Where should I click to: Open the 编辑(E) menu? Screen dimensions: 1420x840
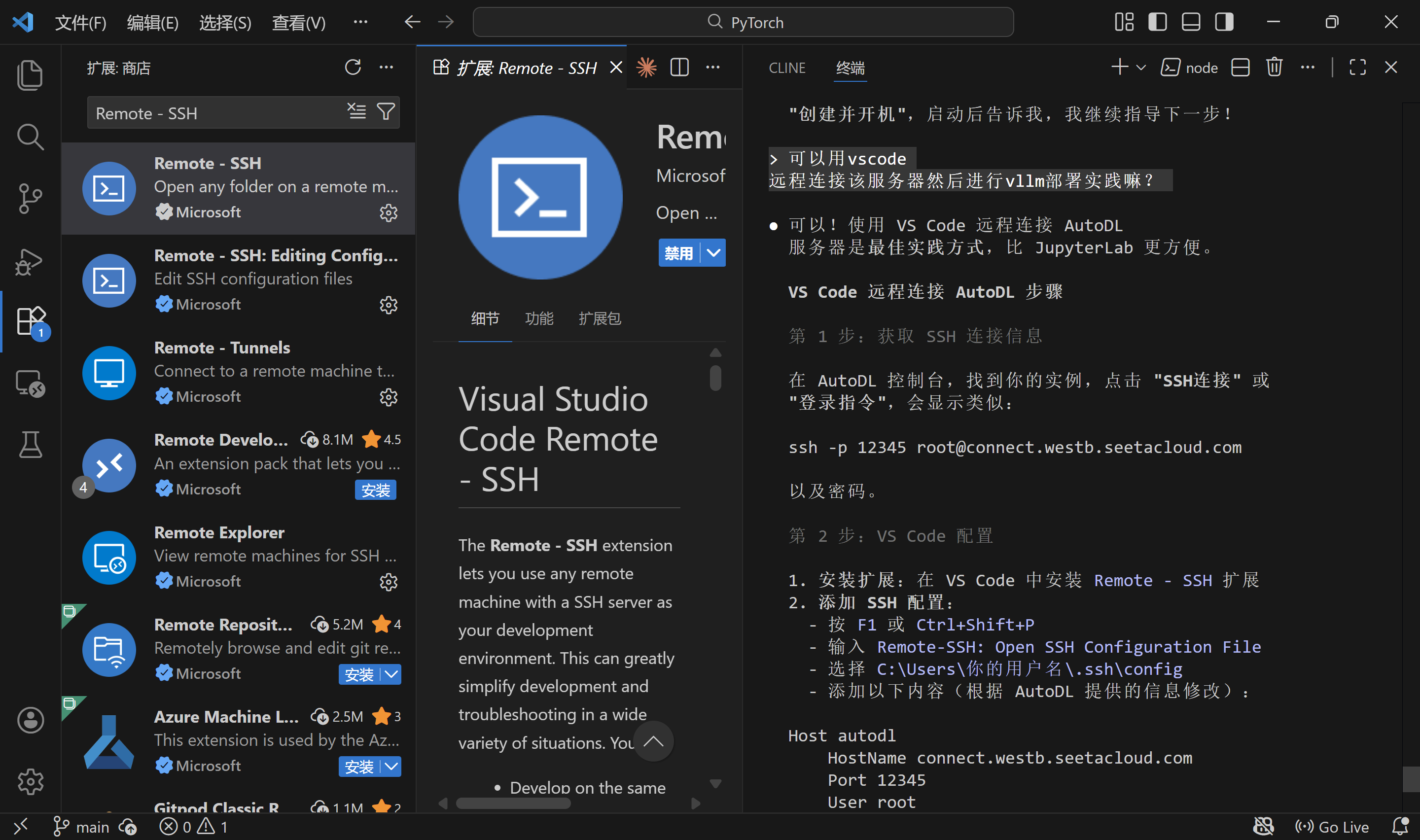pos(152,23)
